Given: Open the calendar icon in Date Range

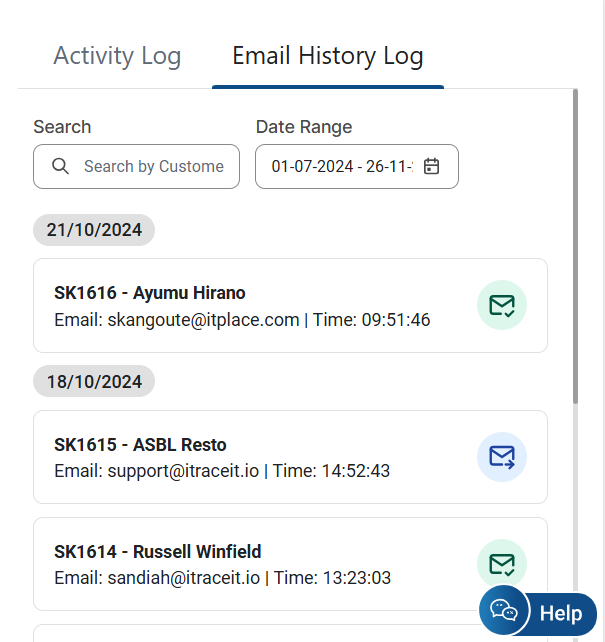Looking at the screenshot, I should point(432,166).
